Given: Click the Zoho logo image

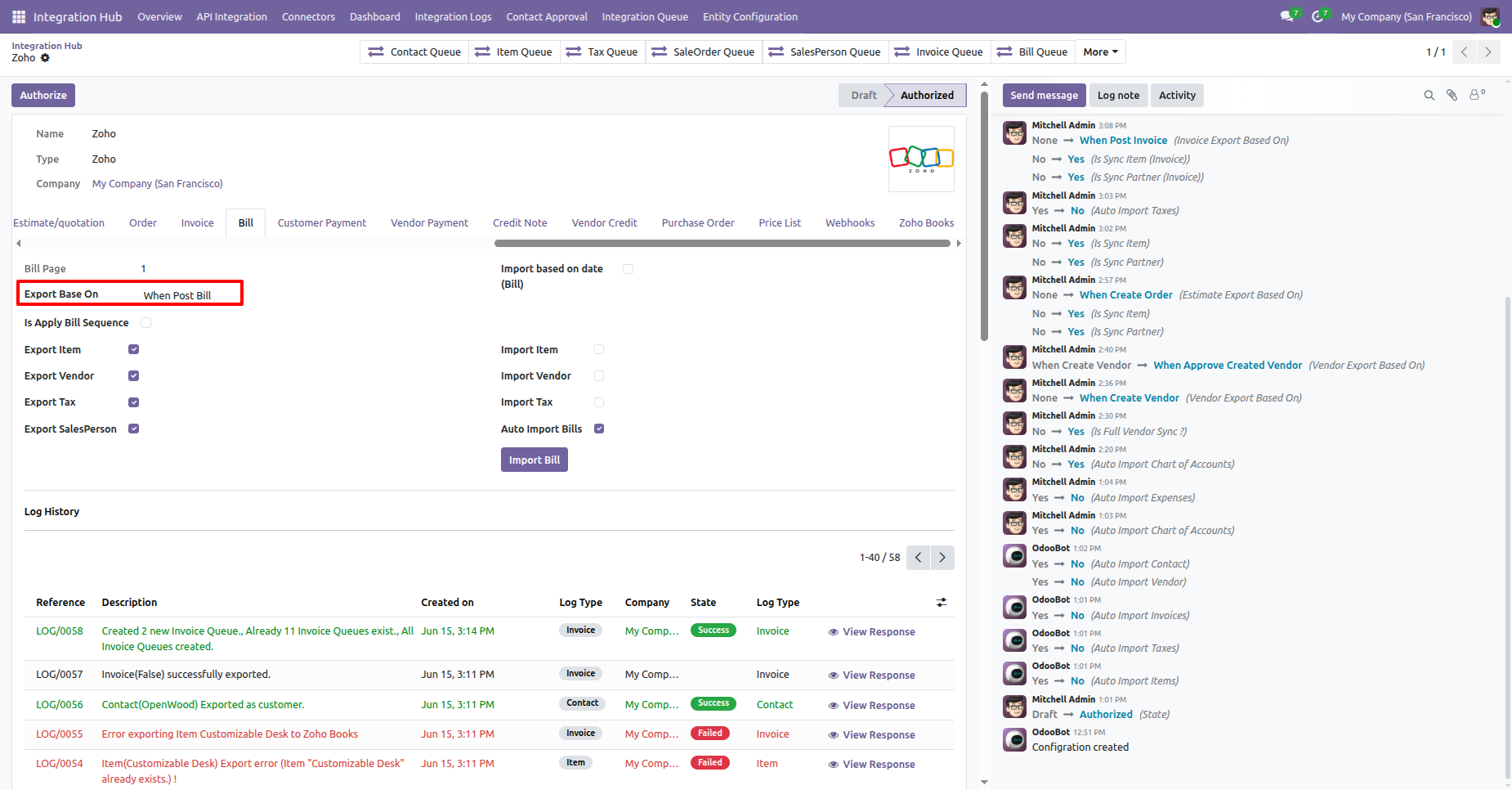Looking at the screenshot, I should click(921, 159).
